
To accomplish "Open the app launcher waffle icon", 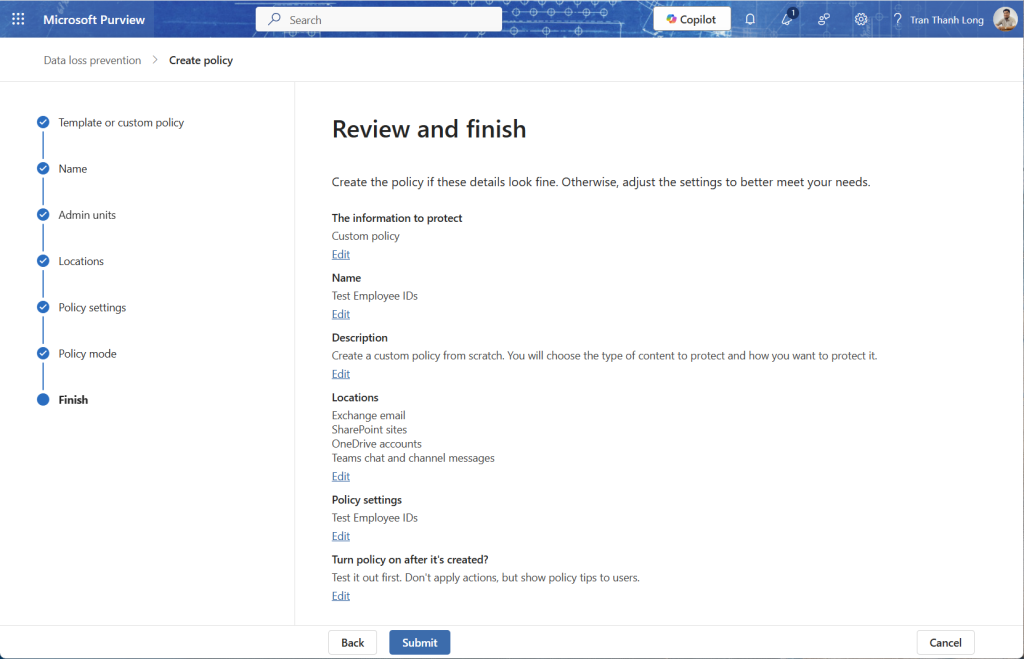I will (18, 19).
